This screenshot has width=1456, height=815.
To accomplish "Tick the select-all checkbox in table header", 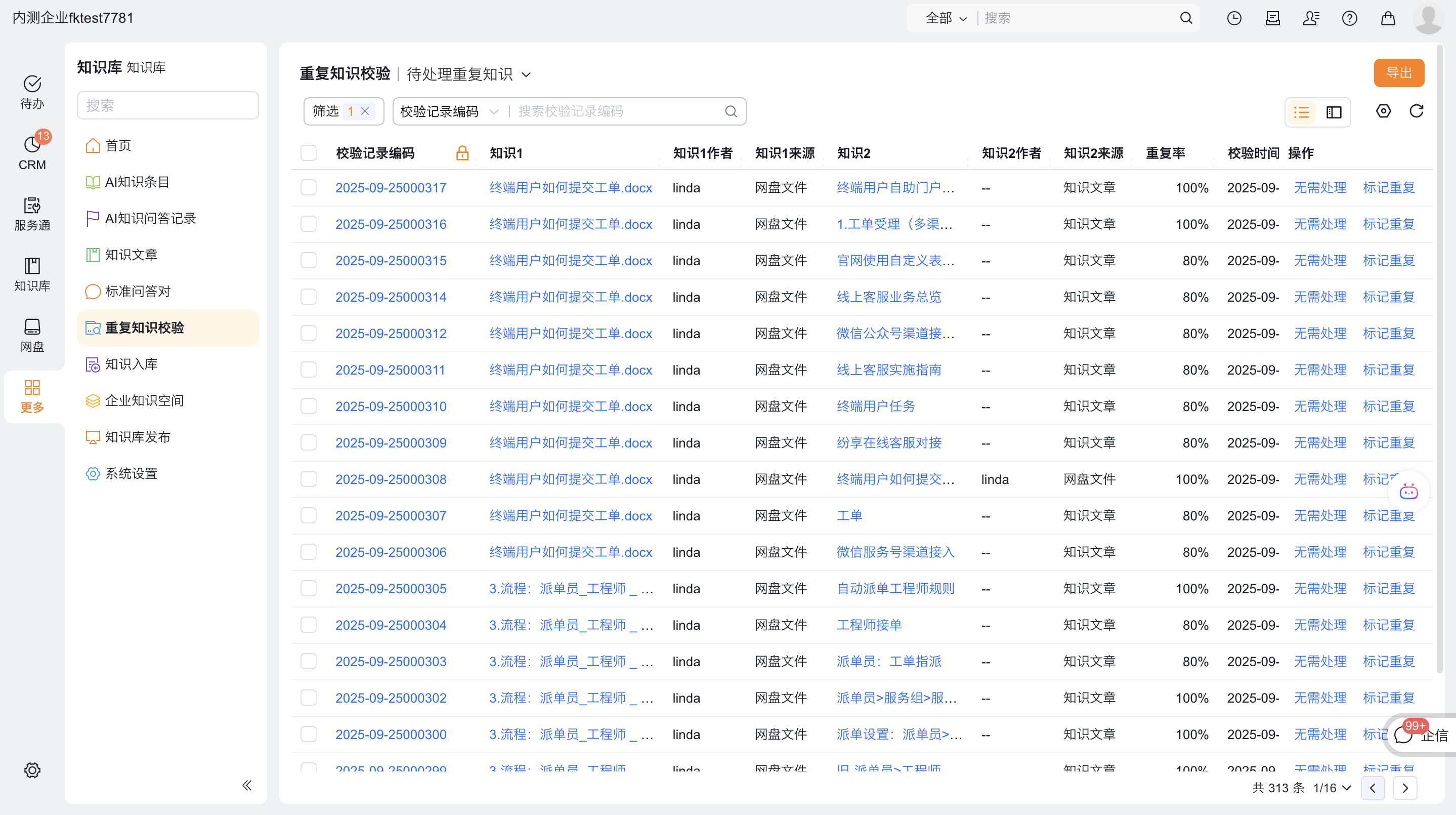I will (309, 153).
